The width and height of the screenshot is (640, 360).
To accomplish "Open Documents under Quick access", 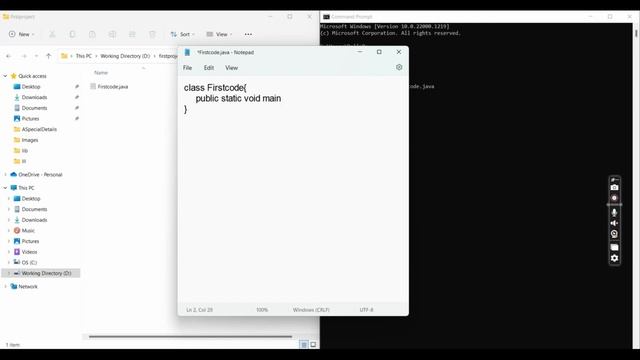I will 34,108.
